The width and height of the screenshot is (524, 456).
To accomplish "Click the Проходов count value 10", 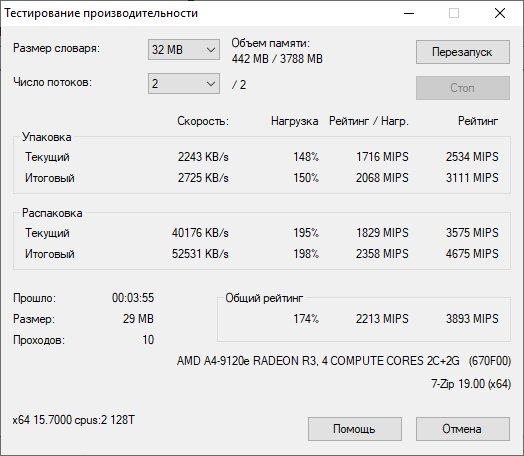I will (148, 340).
